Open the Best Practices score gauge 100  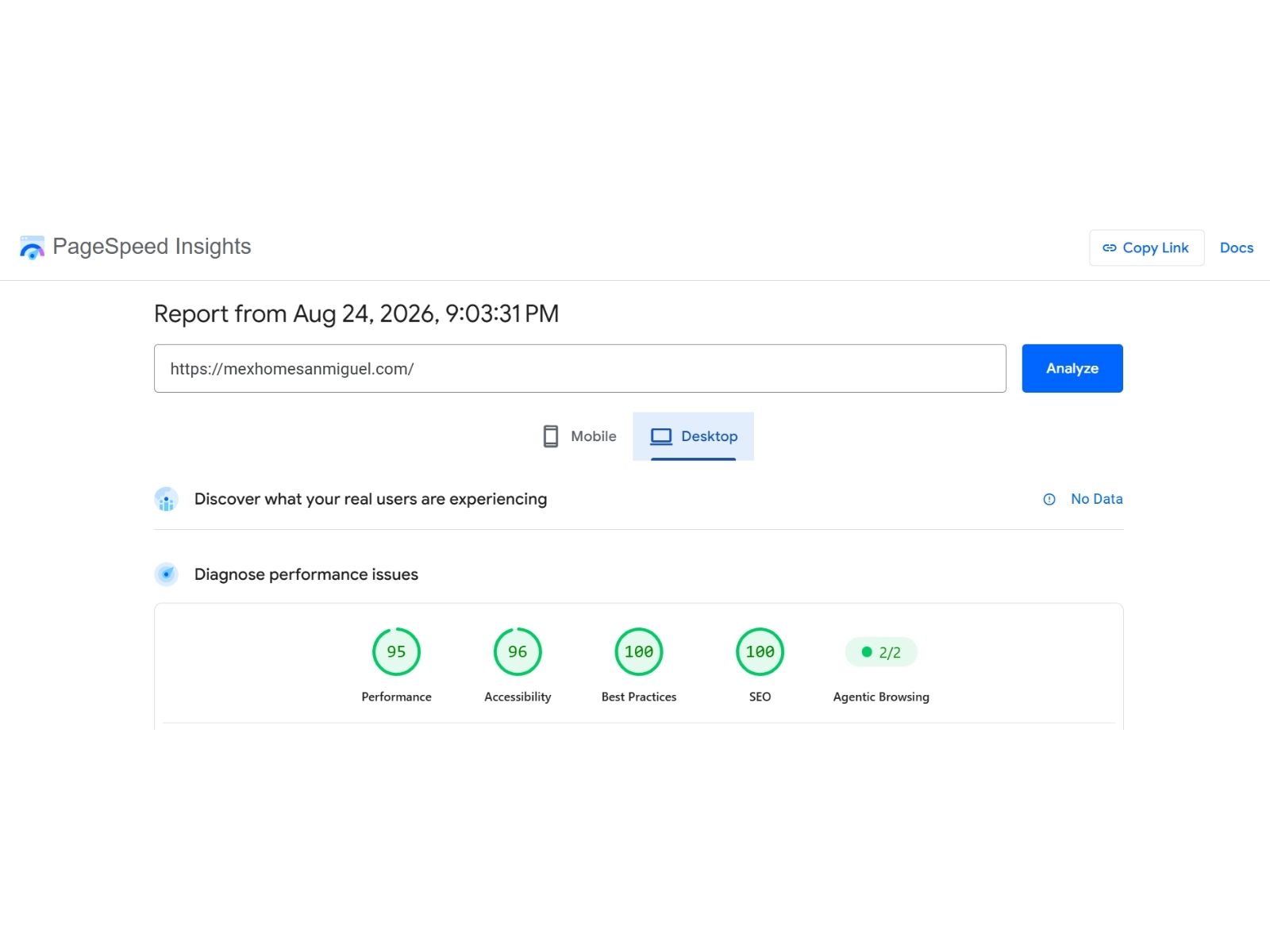click(x=639, y=652)
